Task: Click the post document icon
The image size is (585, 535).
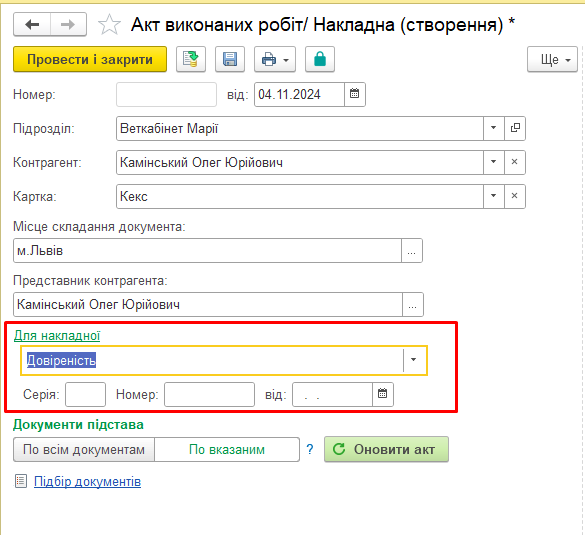Action: tap(191, 59)
